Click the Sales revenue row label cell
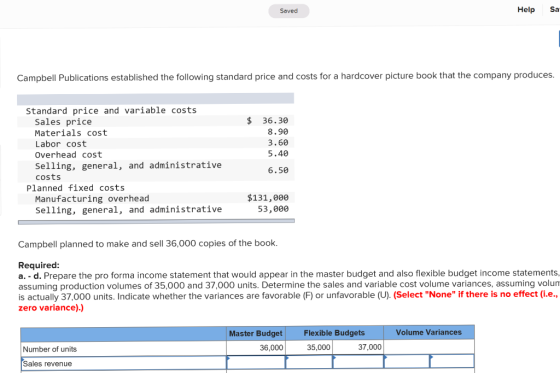This screenshot has height=373, width=560. pyautogui.click(x=124, y=363)
